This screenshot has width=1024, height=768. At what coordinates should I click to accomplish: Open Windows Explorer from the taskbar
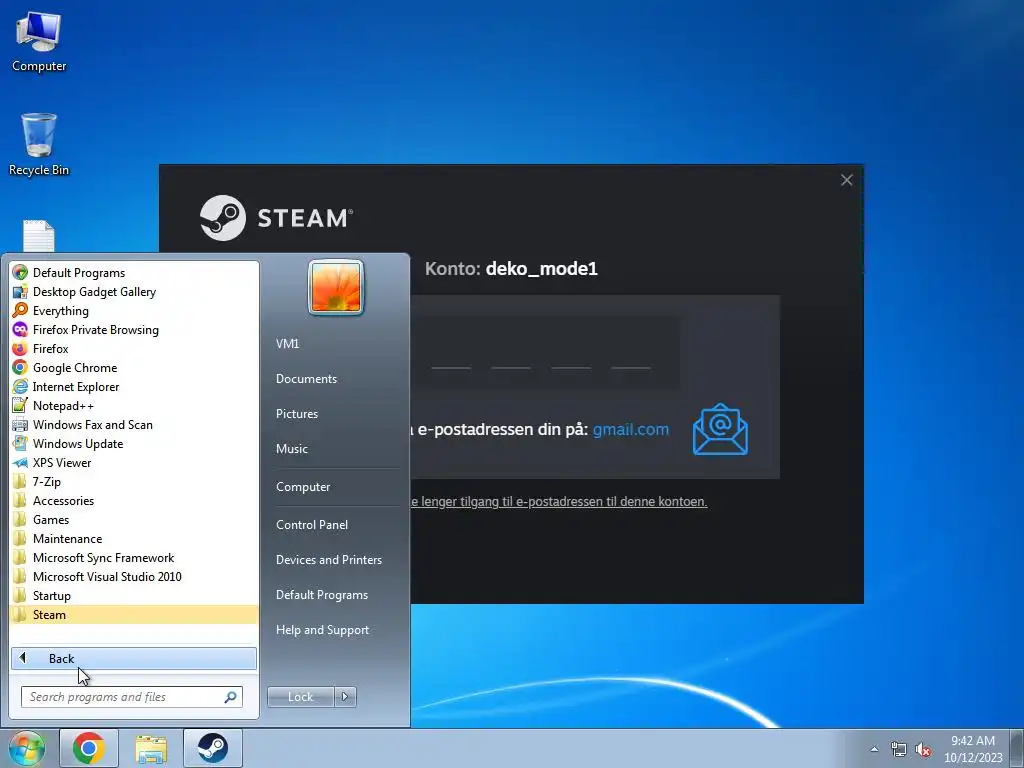(151, 748)
